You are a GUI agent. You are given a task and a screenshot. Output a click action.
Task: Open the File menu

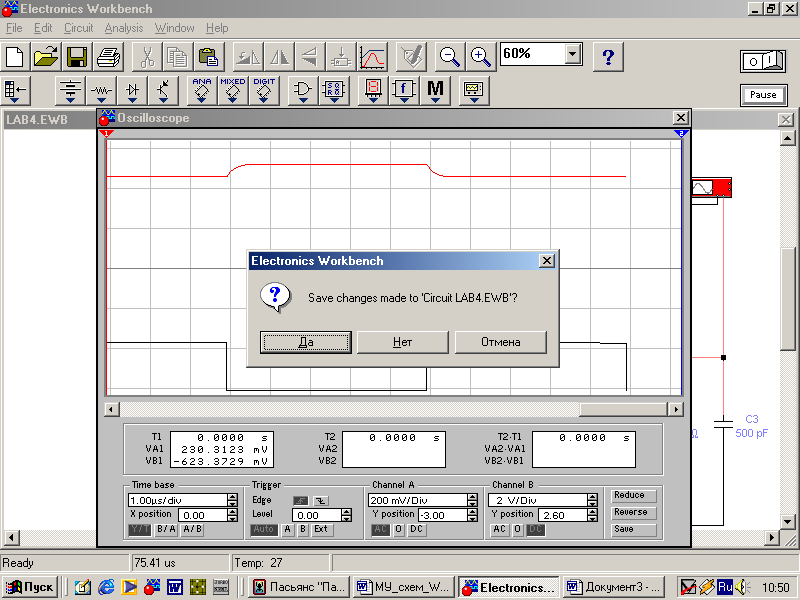[14, 28]
